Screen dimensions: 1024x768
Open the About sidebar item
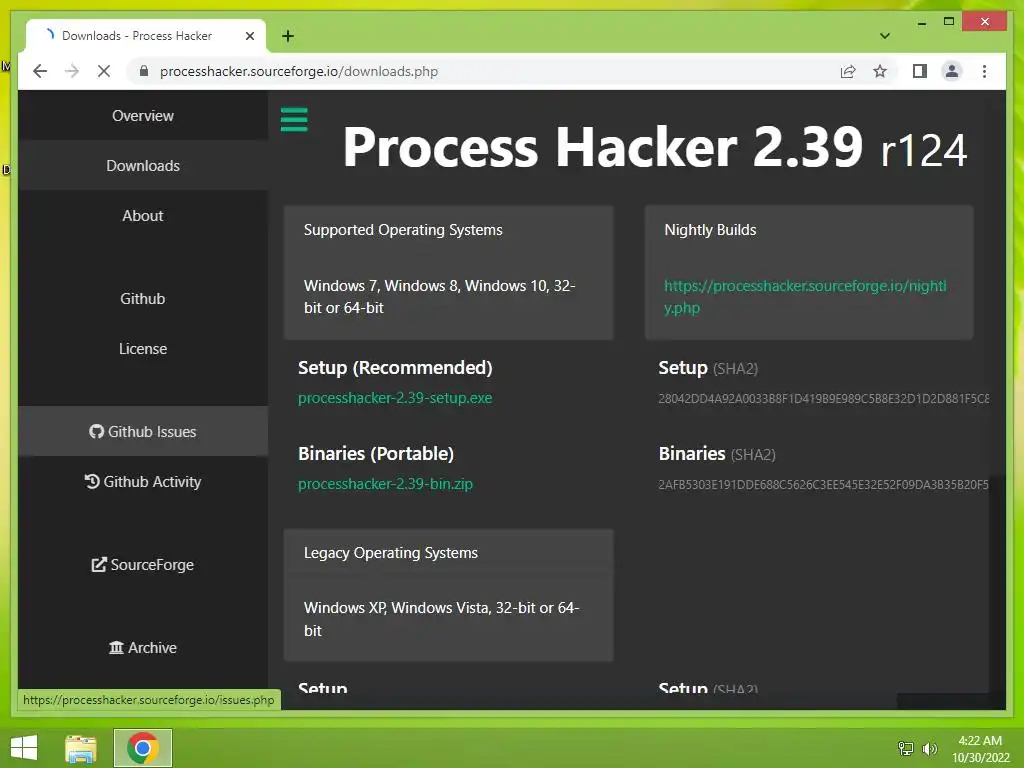tap(143, 216)
